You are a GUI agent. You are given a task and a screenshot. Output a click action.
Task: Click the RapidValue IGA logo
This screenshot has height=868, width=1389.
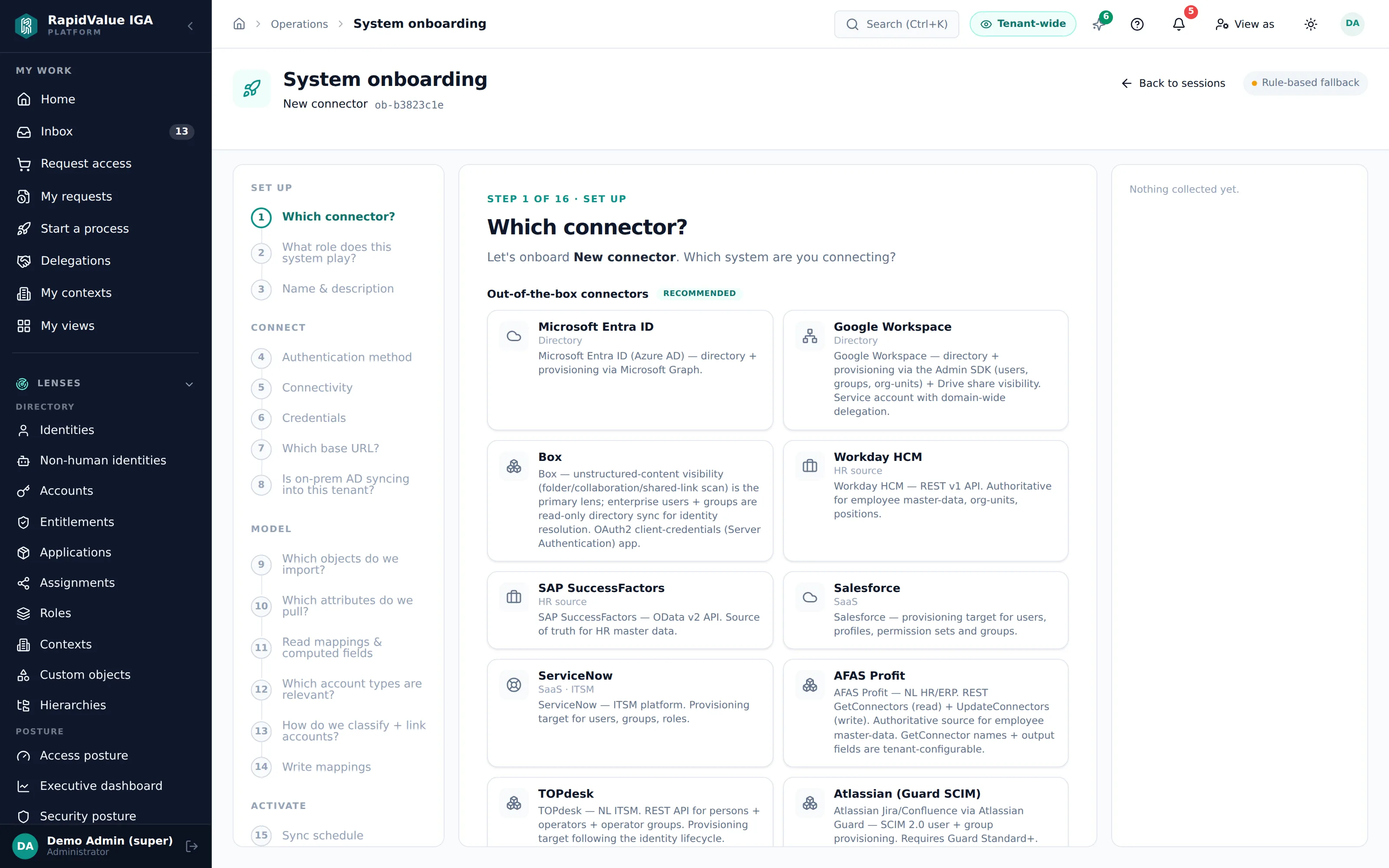coord(26,25)
